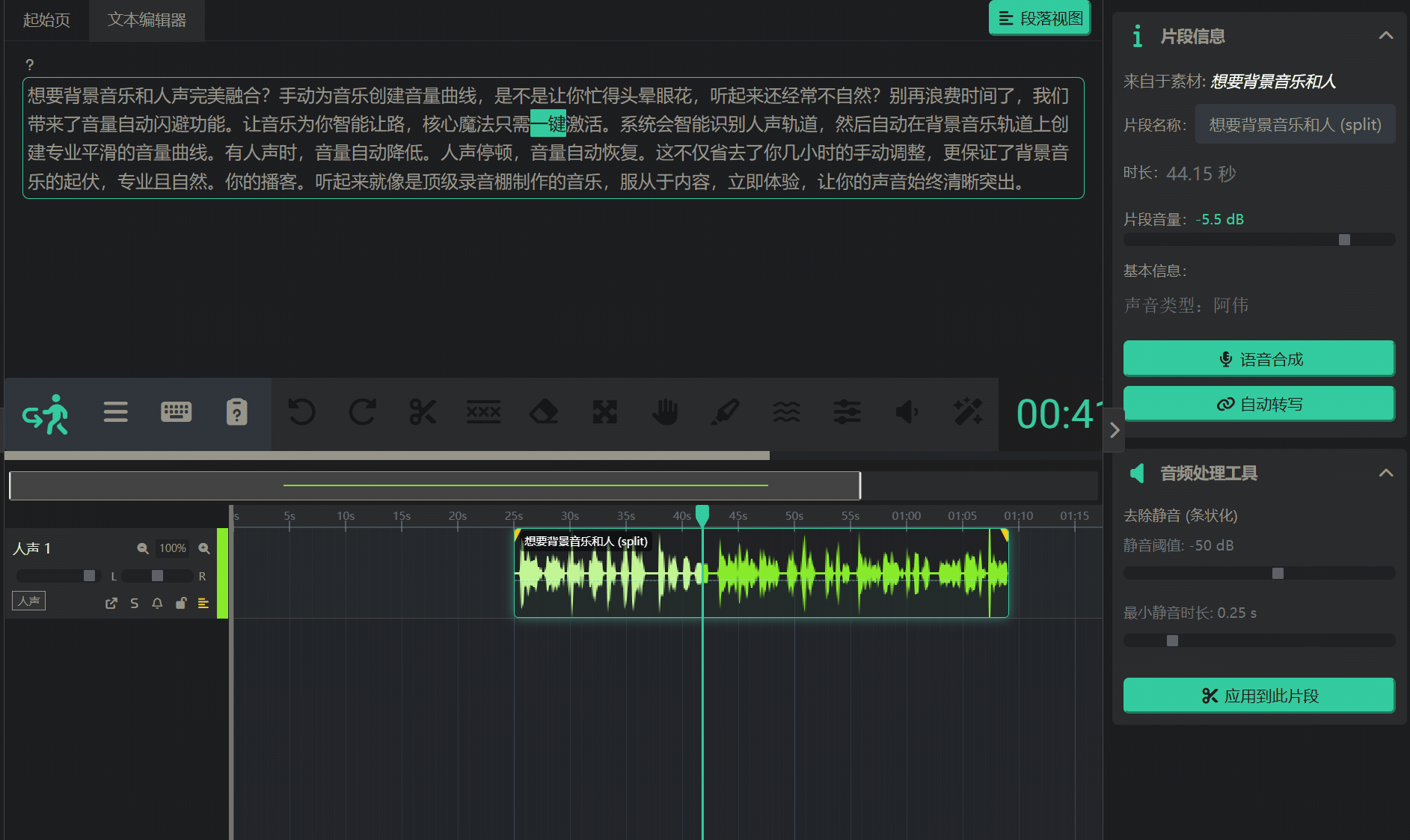Expand side panel with right chevron arrow

tap(1114, 430)
